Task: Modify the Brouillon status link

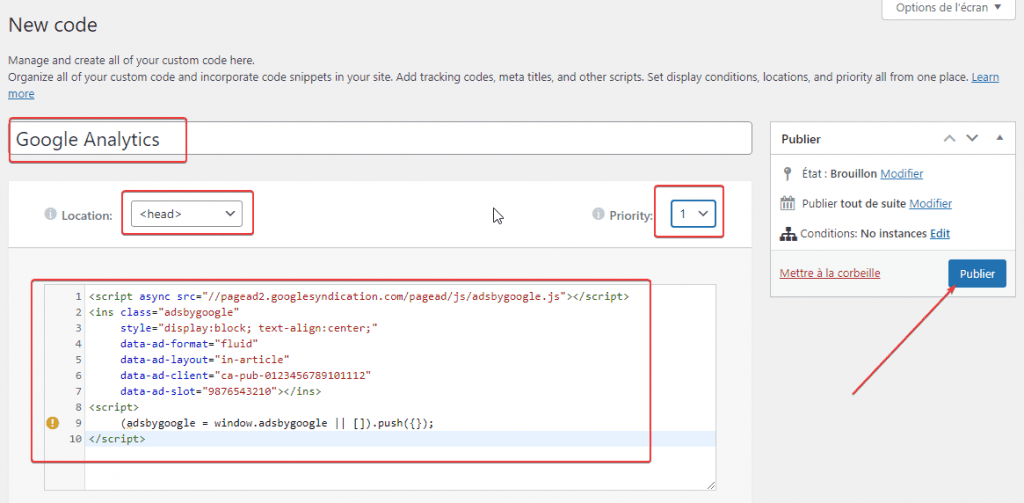Action: pos(902,174)
